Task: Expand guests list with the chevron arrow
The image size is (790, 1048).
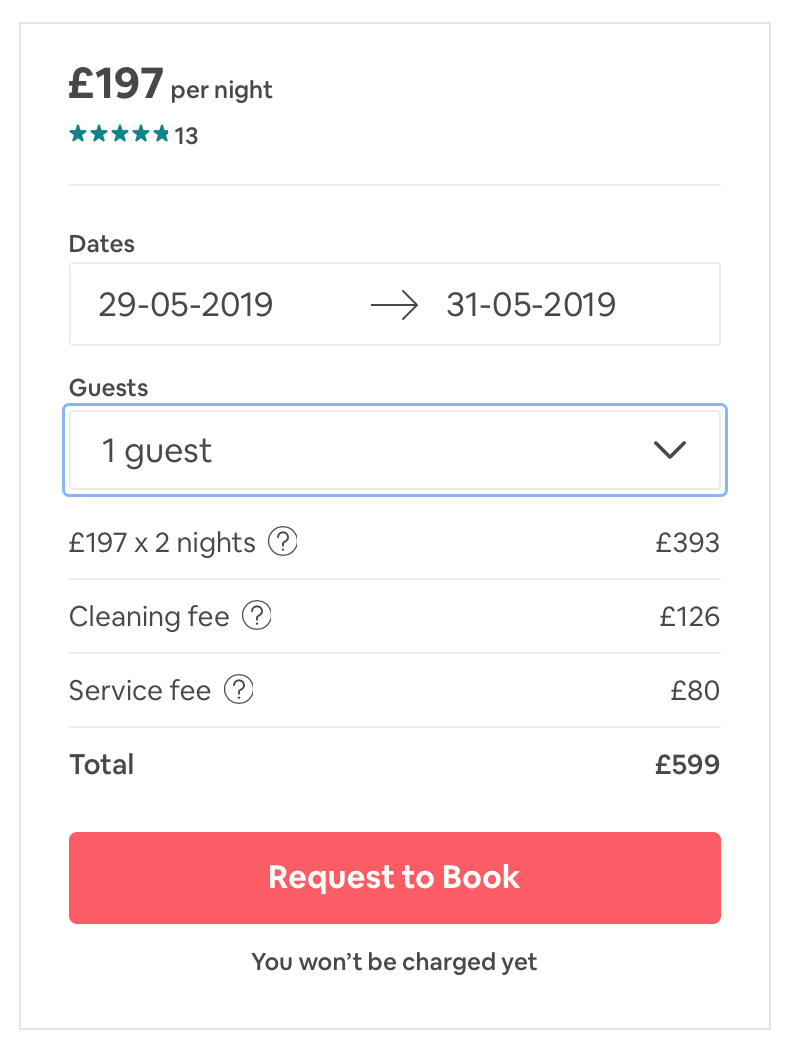Action: [669, 450]
